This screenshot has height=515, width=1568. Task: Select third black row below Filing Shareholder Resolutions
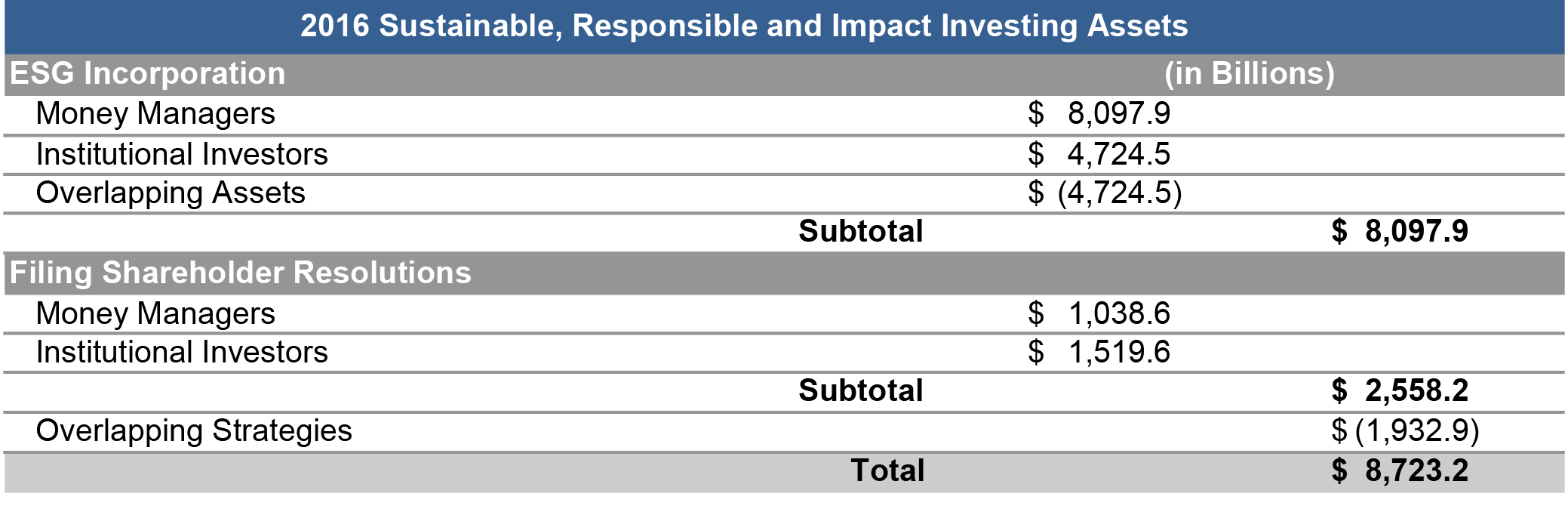tap(783, 392)
